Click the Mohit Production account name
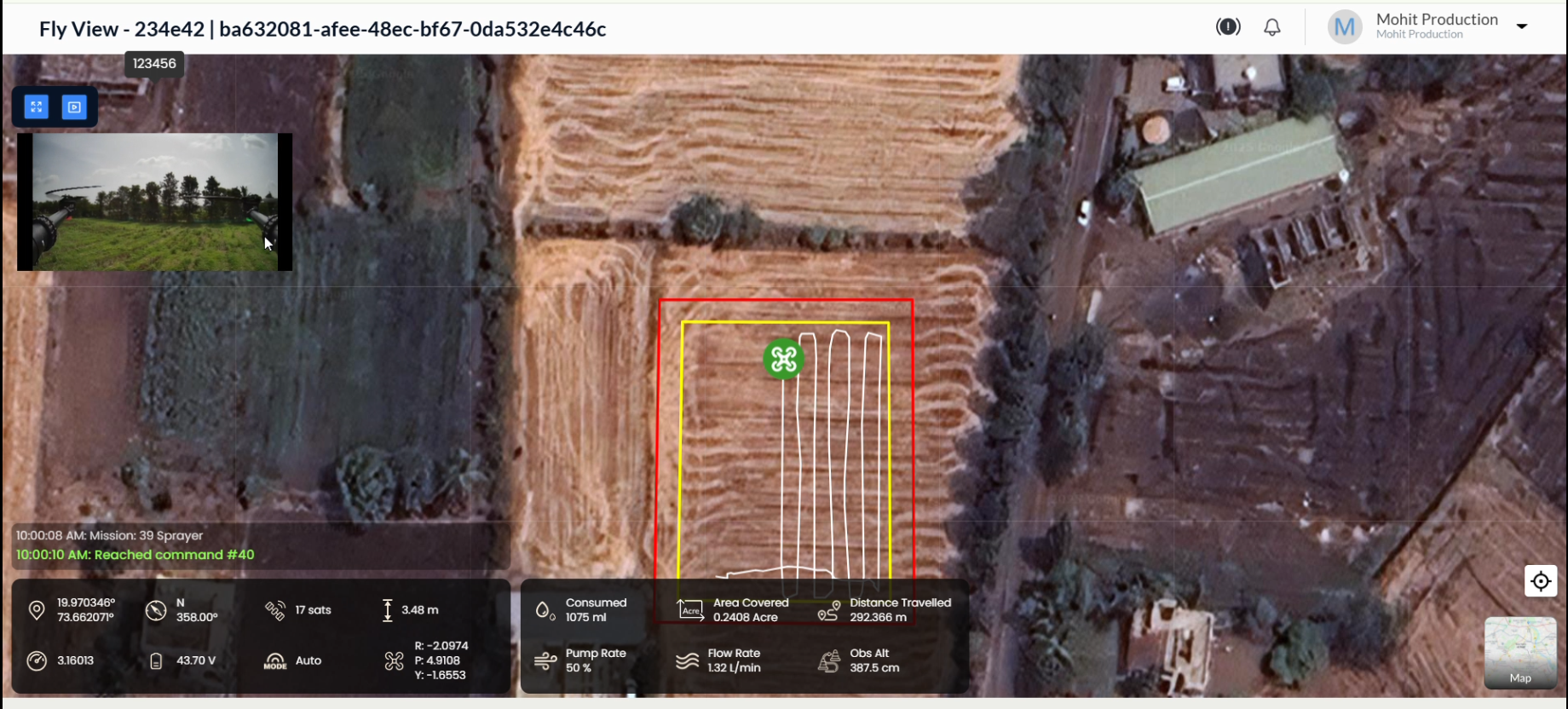This screenshot has height=709, width=1568. pos(1437,20)
